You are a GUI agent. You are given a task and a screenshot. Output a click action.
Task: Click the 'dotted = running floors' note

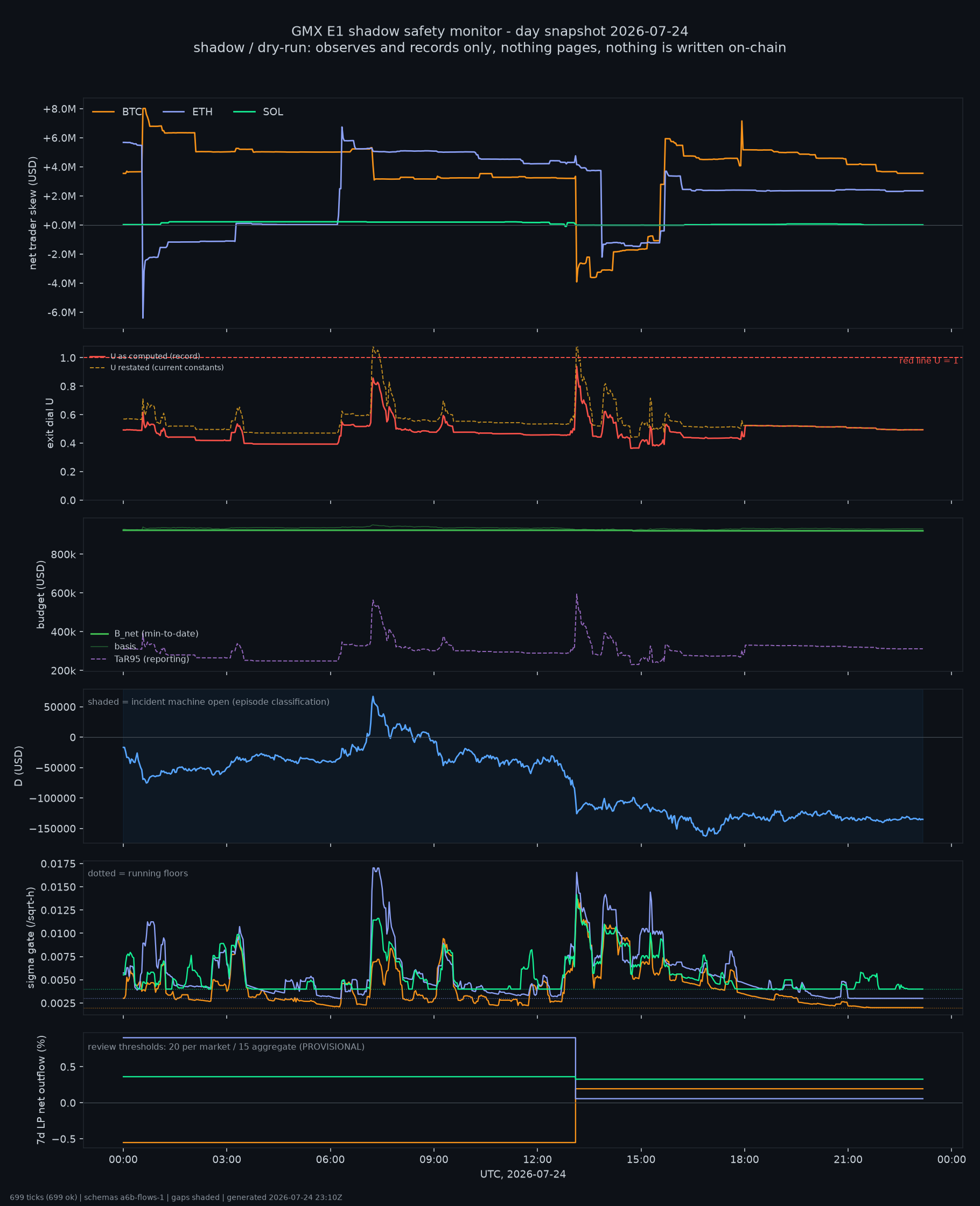coord(138,874)
